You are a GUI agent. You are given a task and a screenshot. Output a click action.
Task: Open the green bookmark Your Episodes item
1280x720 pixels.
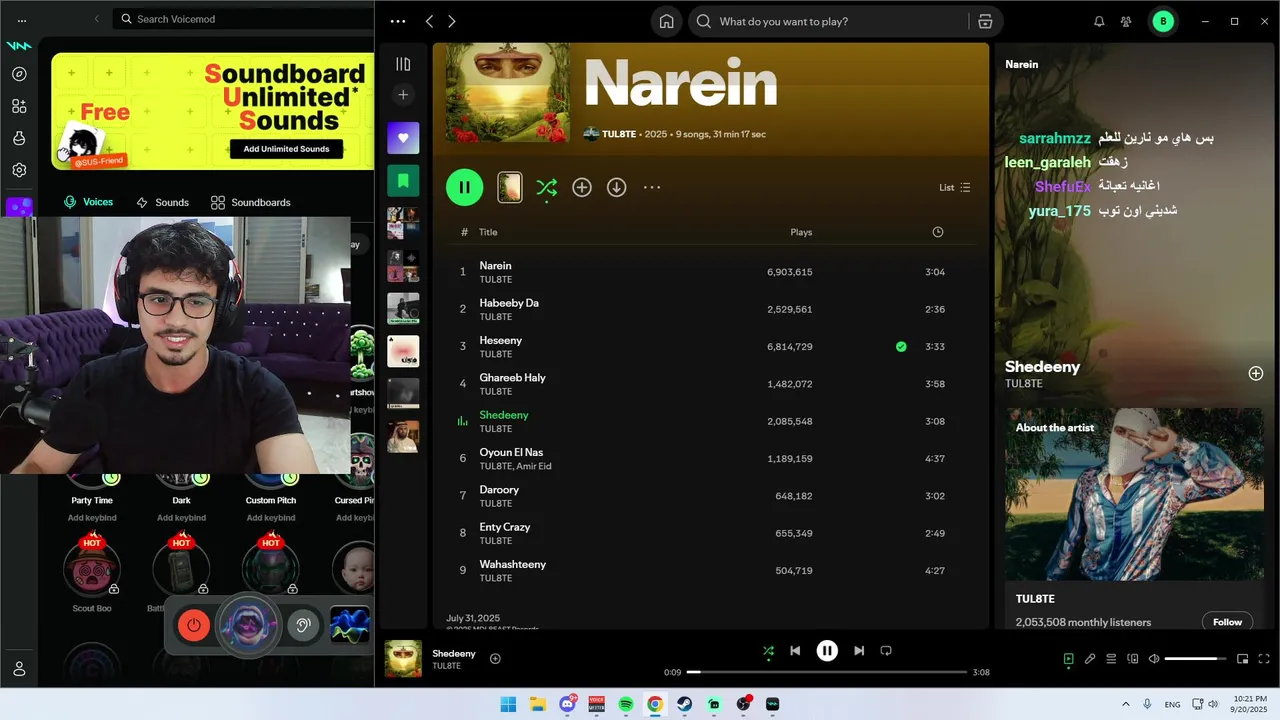tap(403, 181)
